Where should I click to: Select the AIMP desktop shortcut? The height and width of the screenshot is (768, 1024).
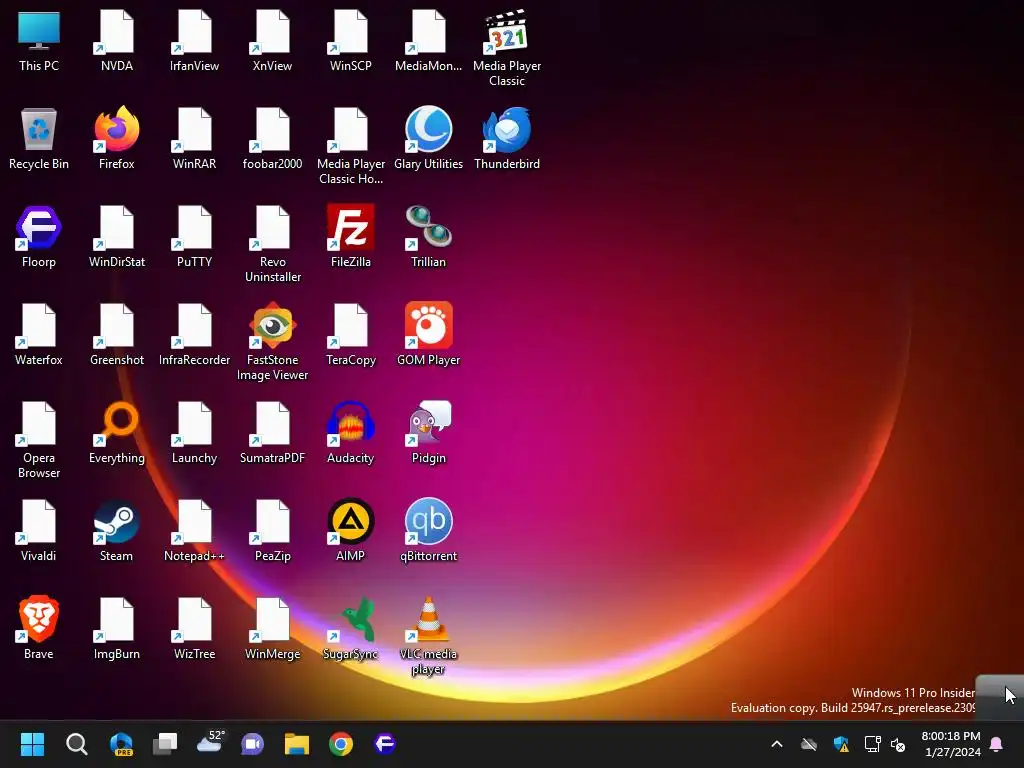tap(351, 531)
